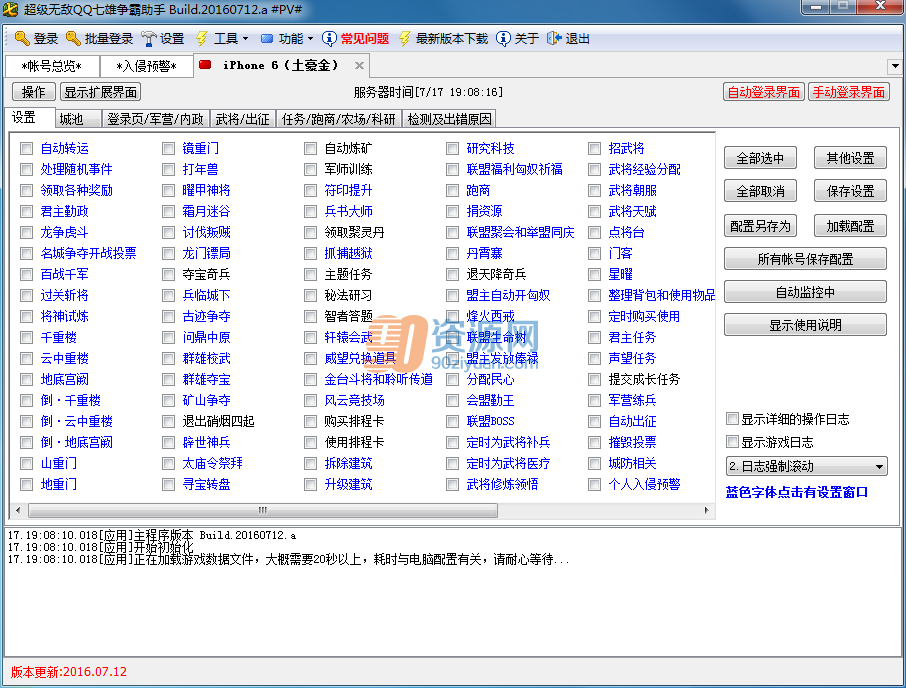Switch to the *入侵预警* tab
Viewport: 906px width, 688px height.
[x=146, y=66]
